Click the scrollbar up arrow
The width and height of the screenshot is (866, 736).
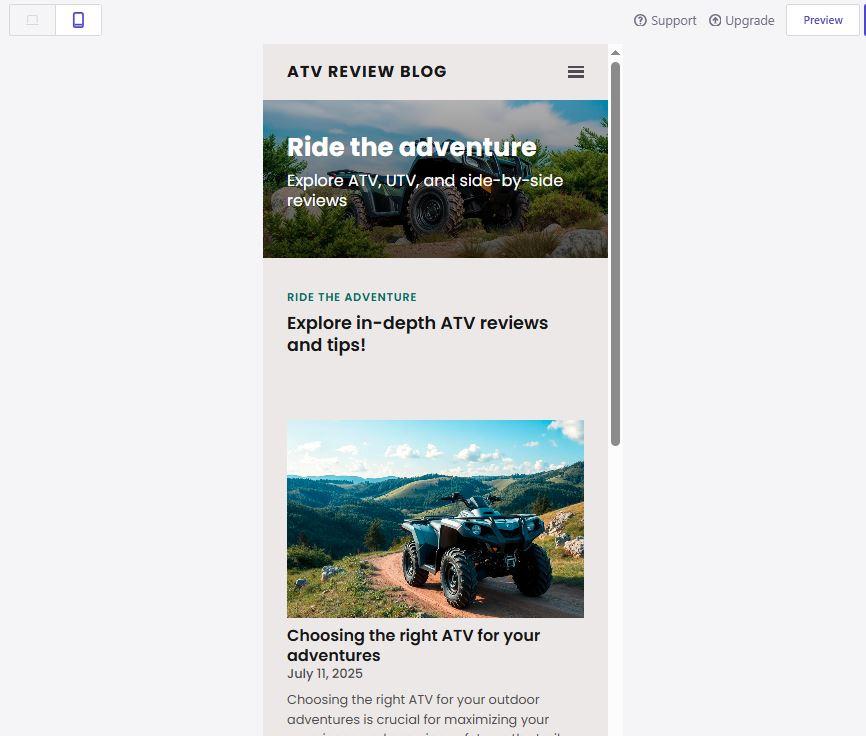615,53
